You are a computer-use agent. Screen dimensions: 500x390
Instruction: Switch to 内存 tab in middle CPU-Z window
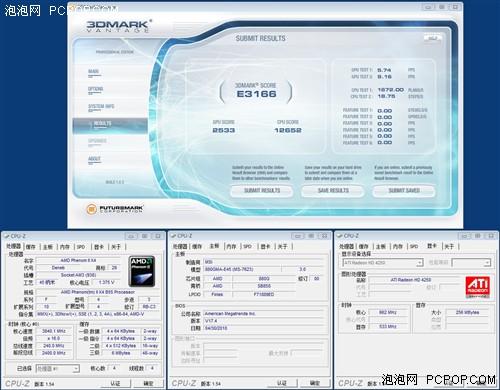(x=231, y=246)
